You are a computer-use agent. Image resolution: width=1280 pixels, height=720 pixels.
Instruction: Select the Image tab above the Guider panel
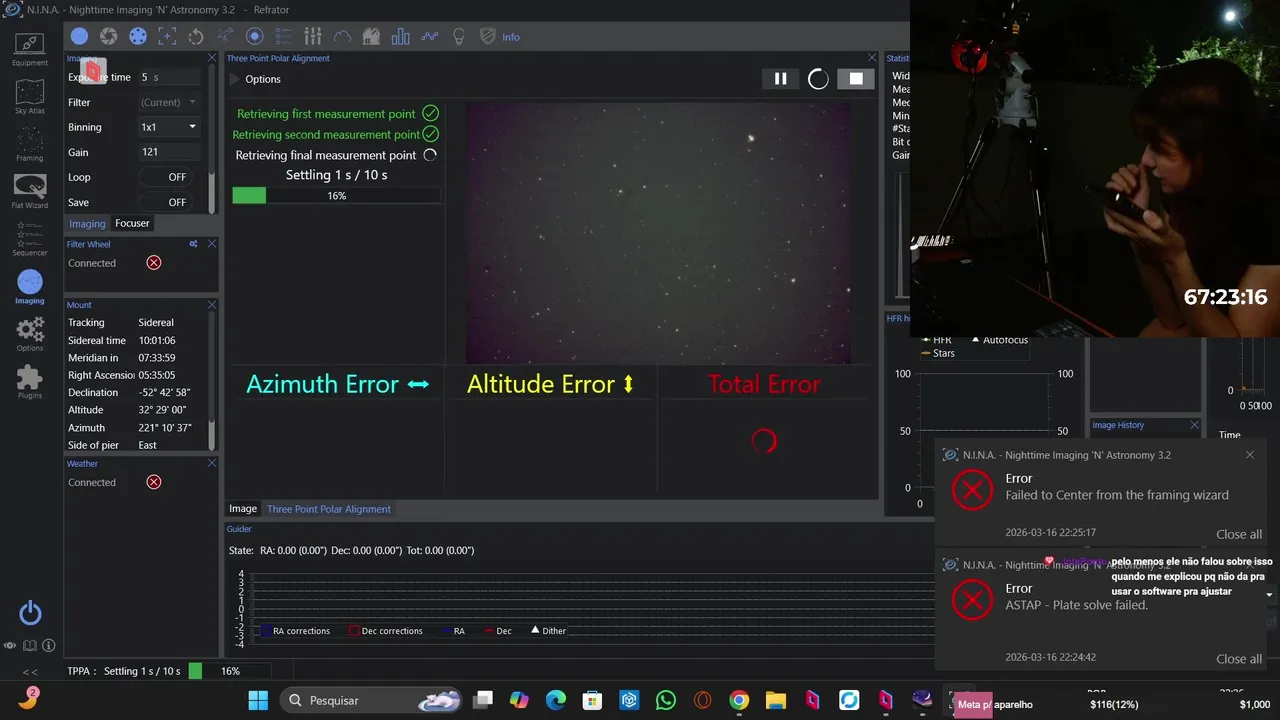pyautogui.click(x=243, y=509)
